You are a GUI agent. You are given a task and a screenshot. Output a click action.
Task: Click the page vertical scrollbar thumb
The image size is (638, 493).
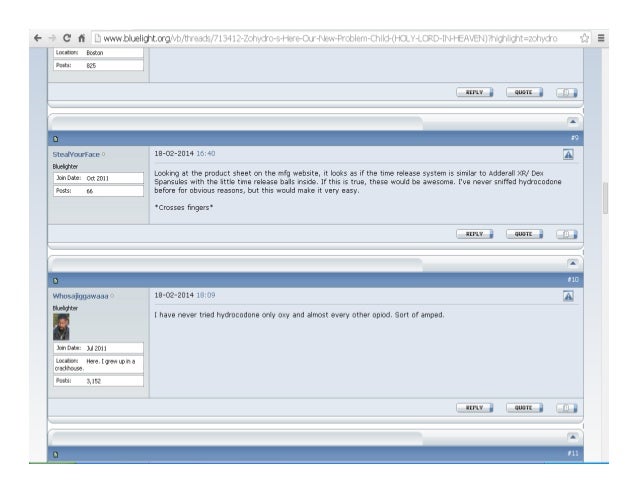coord(605,198)
